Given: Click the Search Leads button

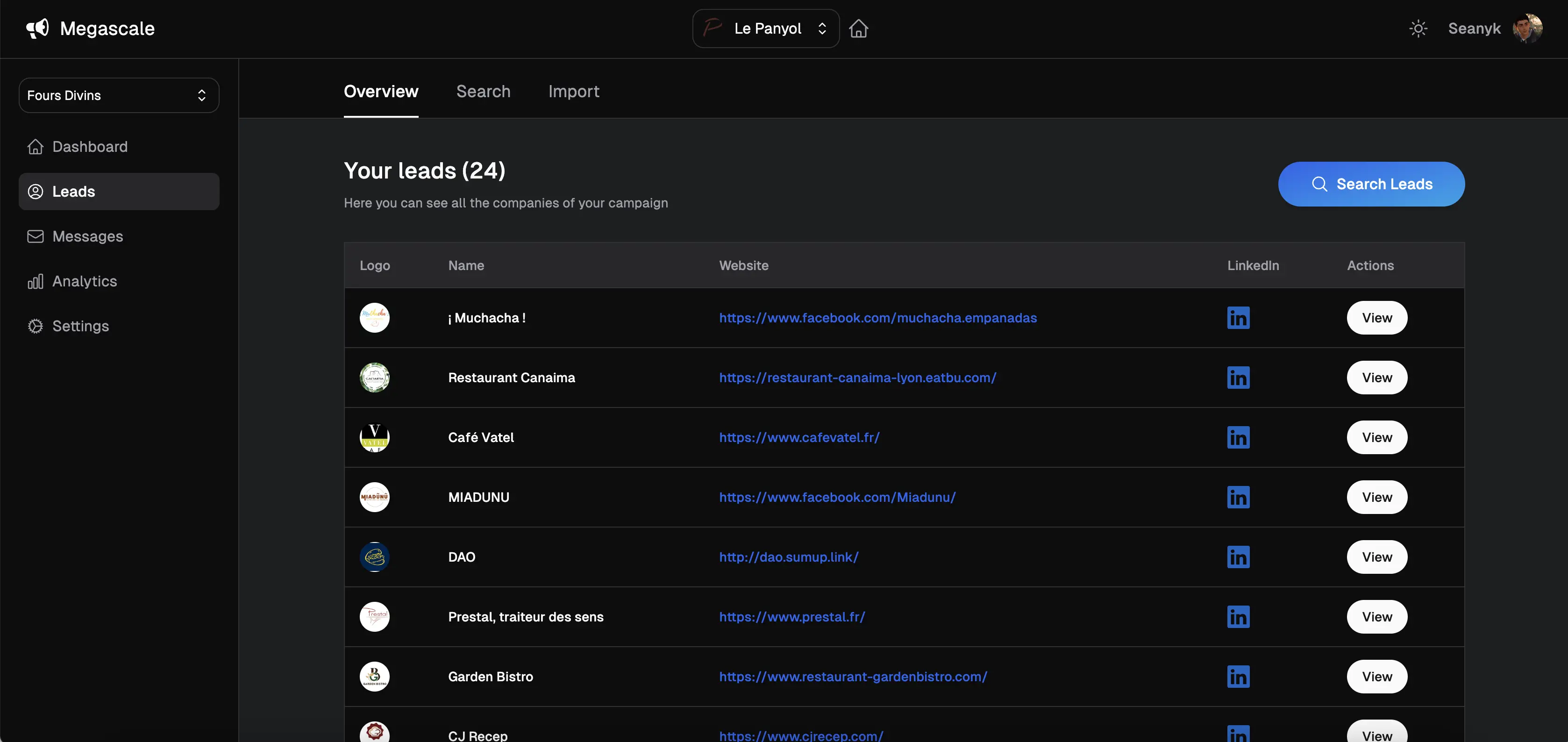Looking at the screenshot, I should click(x=1371, y=184).
